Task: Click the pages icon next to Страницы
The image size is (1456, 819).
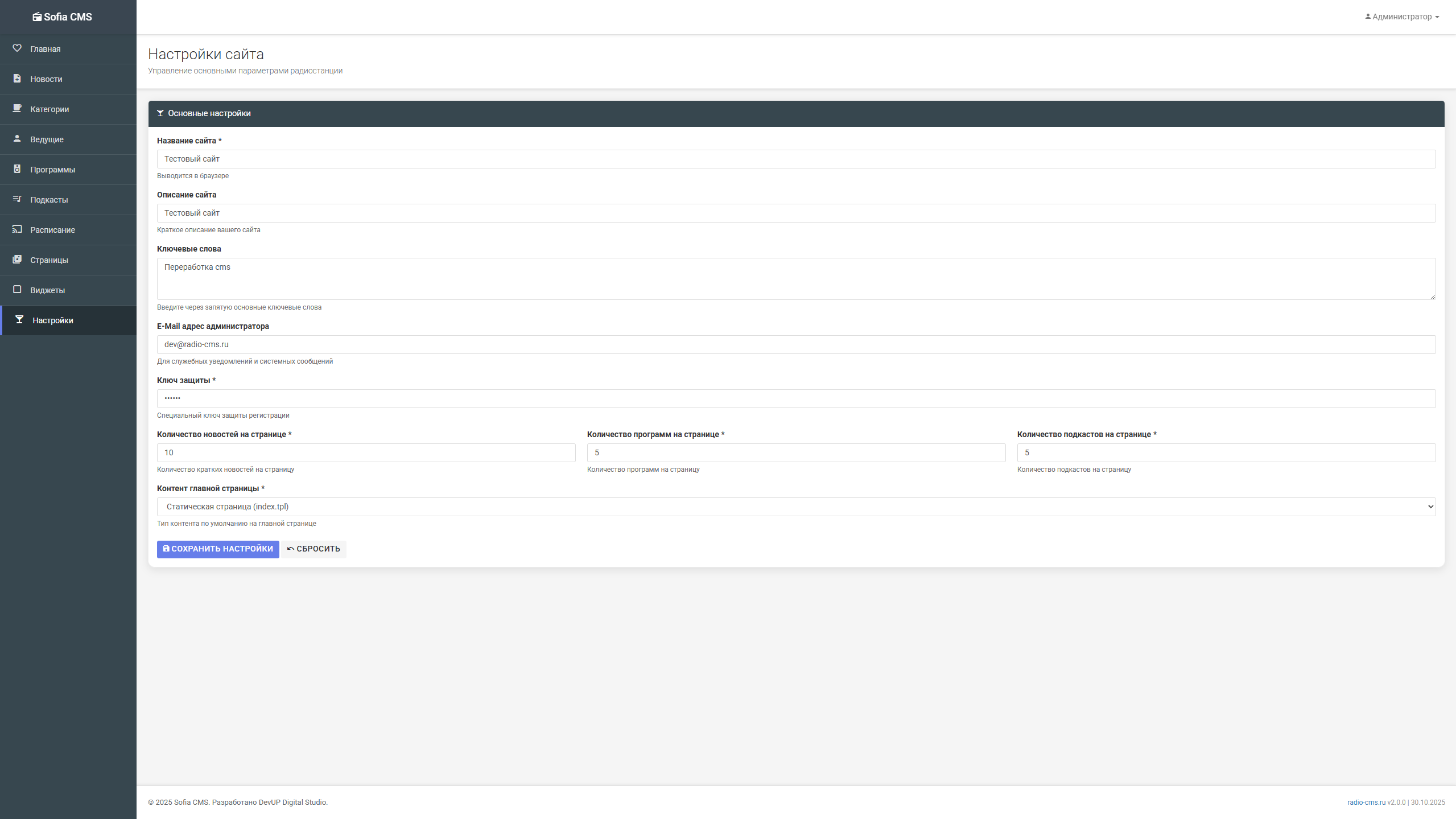Action: [17, 260]
